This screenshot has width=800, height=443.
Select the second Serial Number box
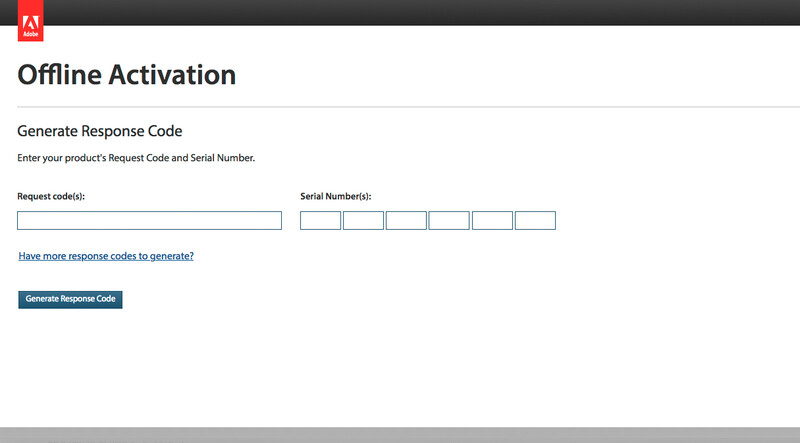click(x=363, y=220)
